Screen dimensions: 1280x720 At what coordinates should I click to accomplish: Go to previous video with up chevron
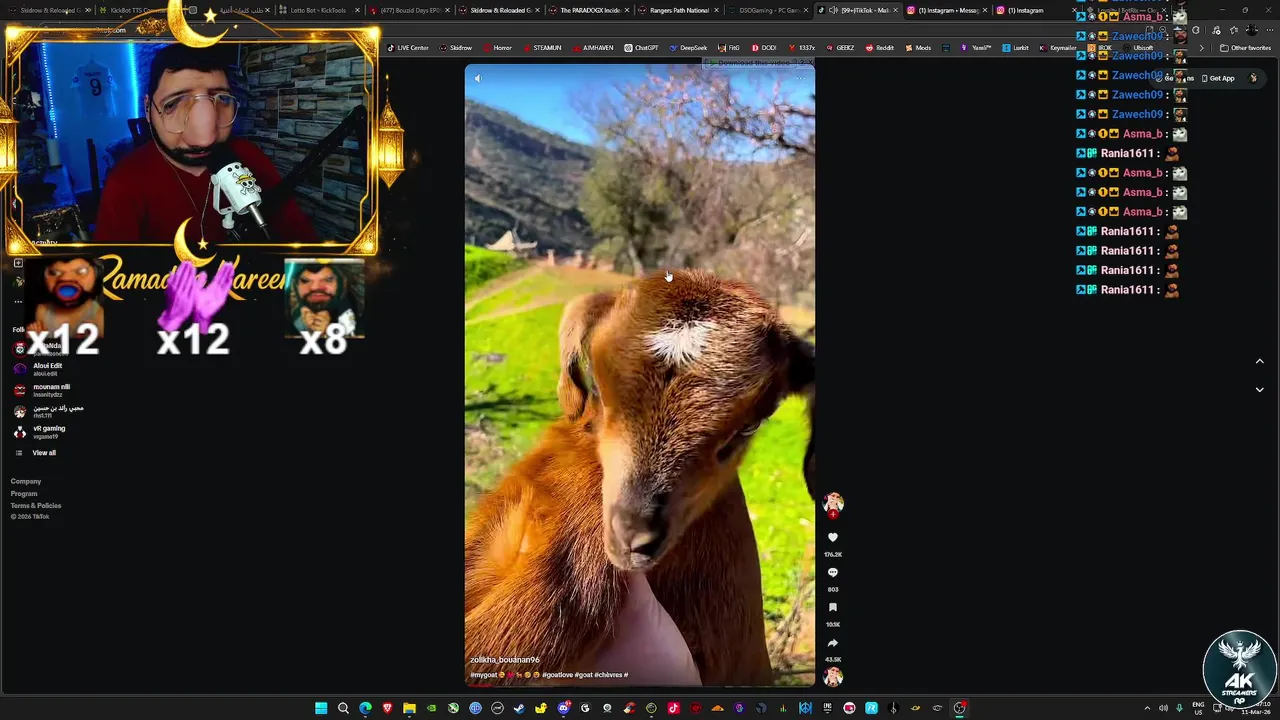(x=1259, y=361)
